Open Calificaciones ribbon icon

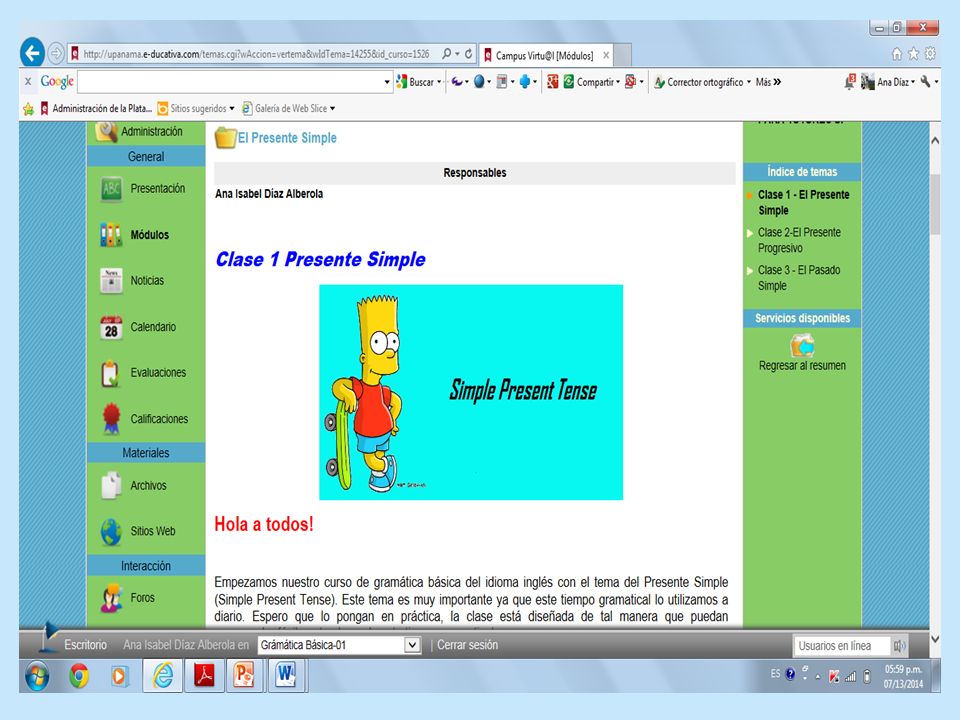tap(111, 419)
